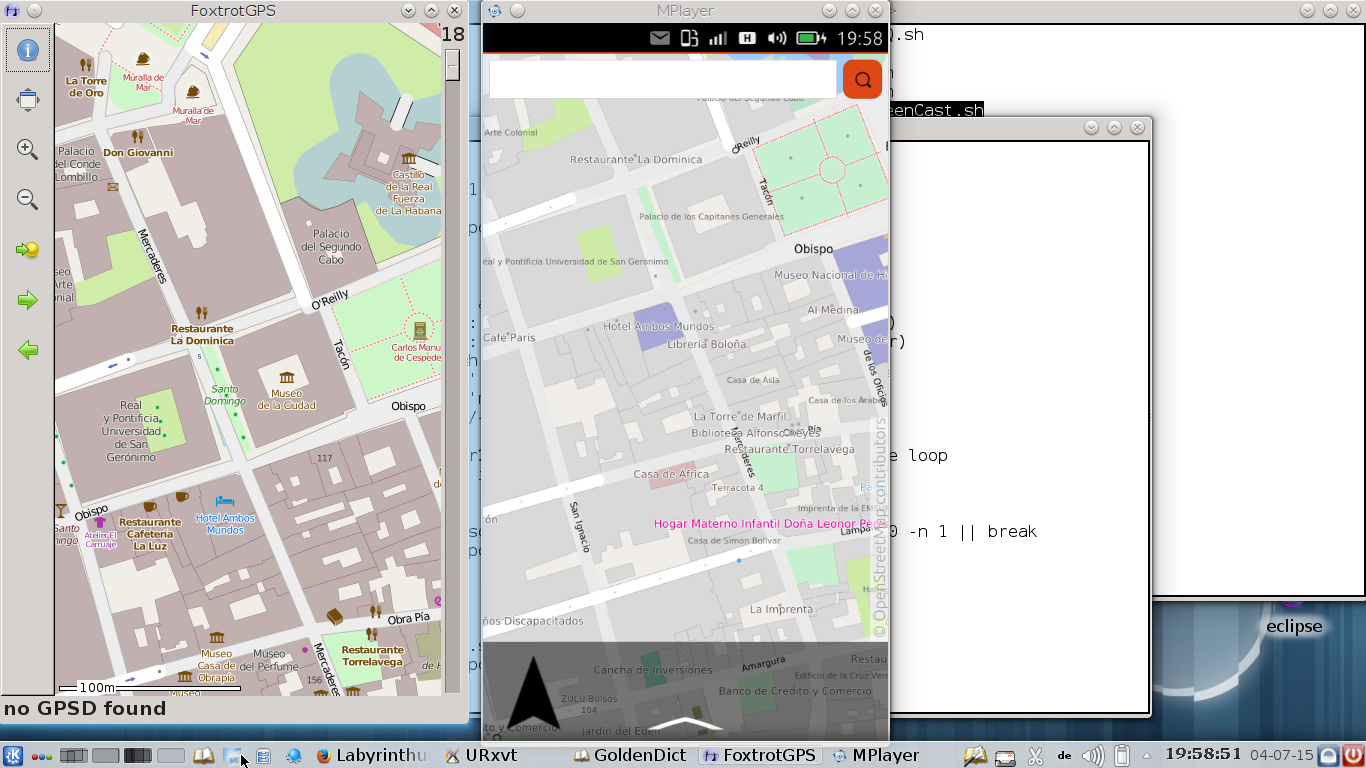Screen dimensions: 1366x768
Task: Zoom out using the magnifier minus icon
Action: point(28,200)
